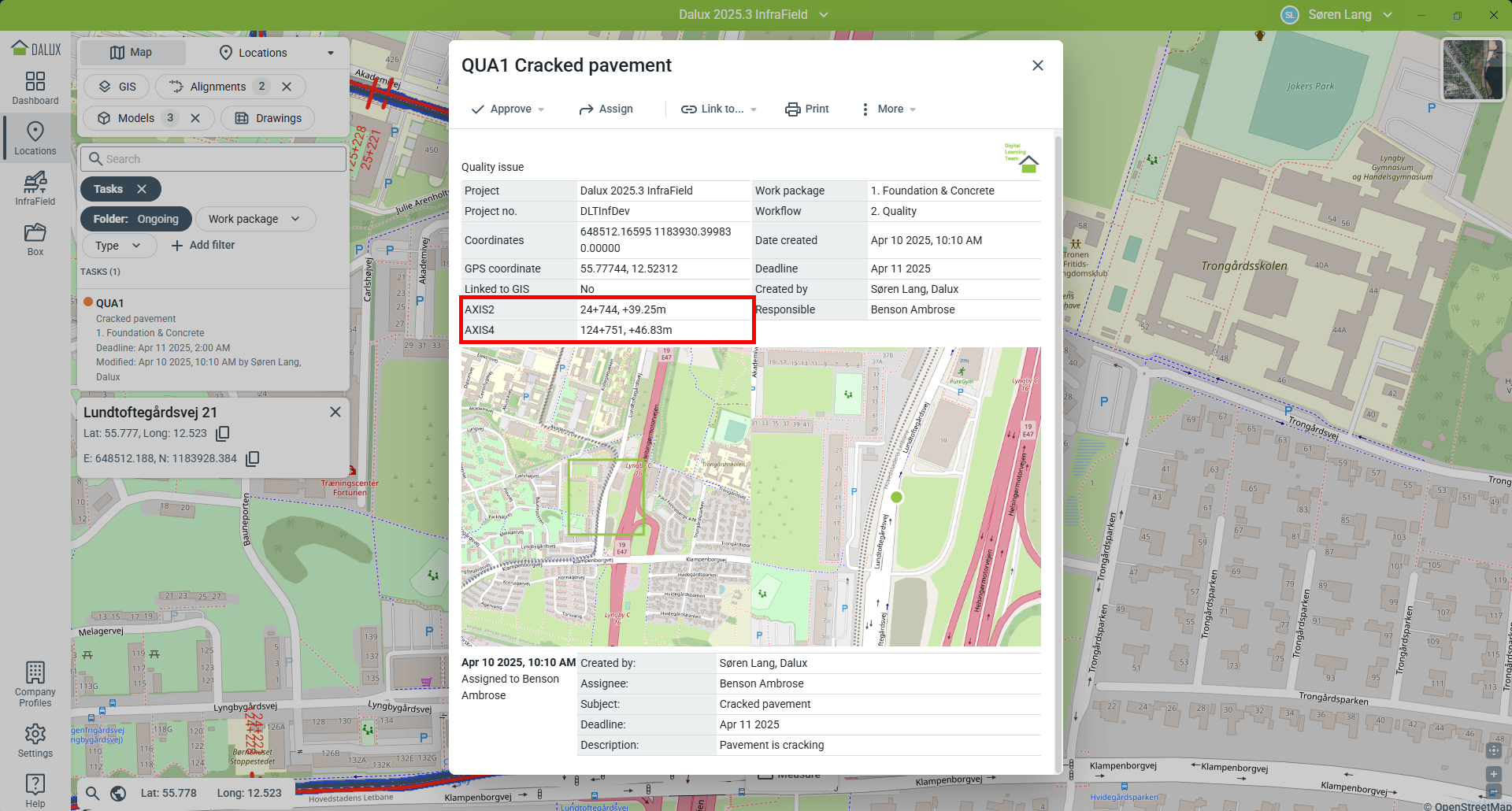Copy the Easting/Northing coordinates icon
Viewport: 1512px width, 811px height.
[x=252, y=458]
